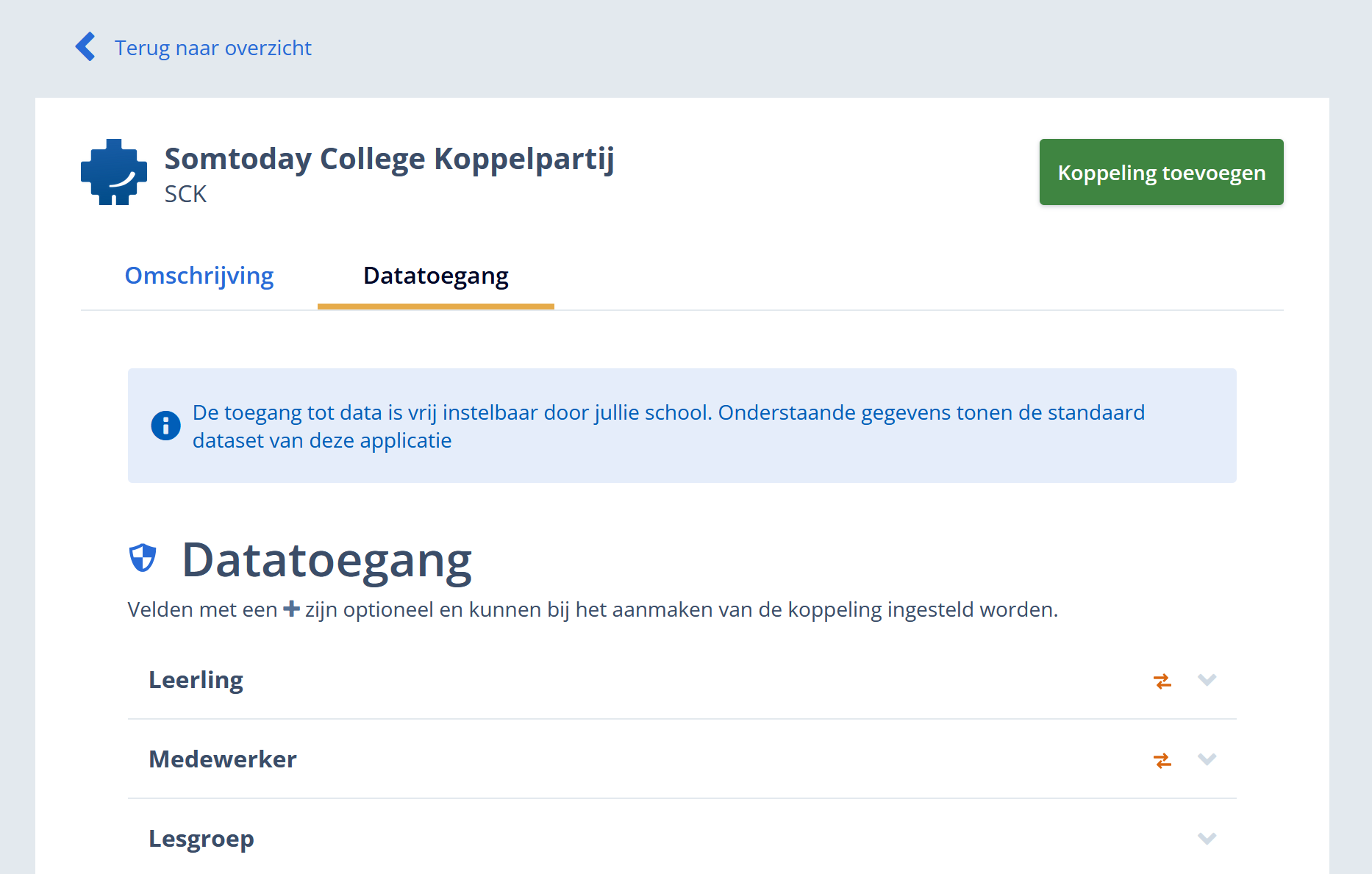This screenshot has width=1372, height=874.
Task: Click the info icon in blue banner
Action: pos(165,426)
